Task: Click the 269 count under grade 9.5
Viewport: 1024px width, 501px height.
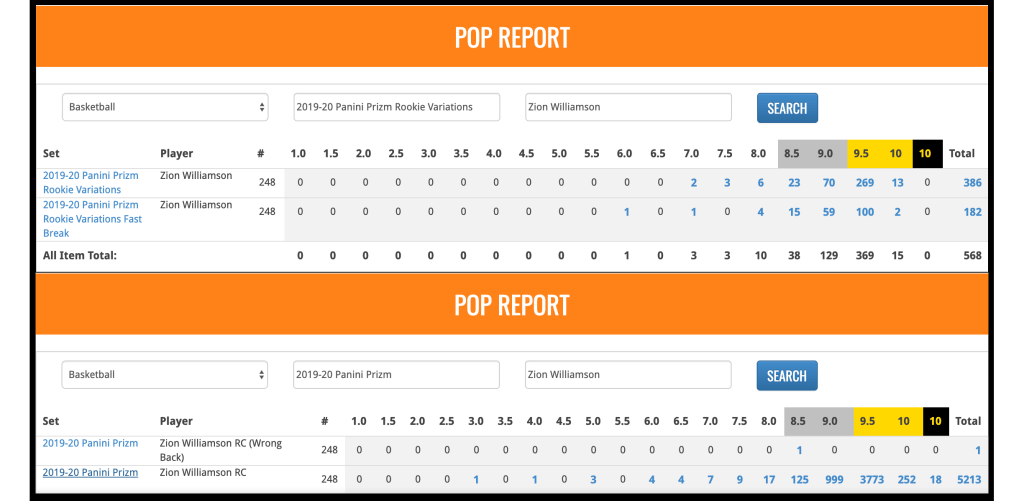Action: 865,183
